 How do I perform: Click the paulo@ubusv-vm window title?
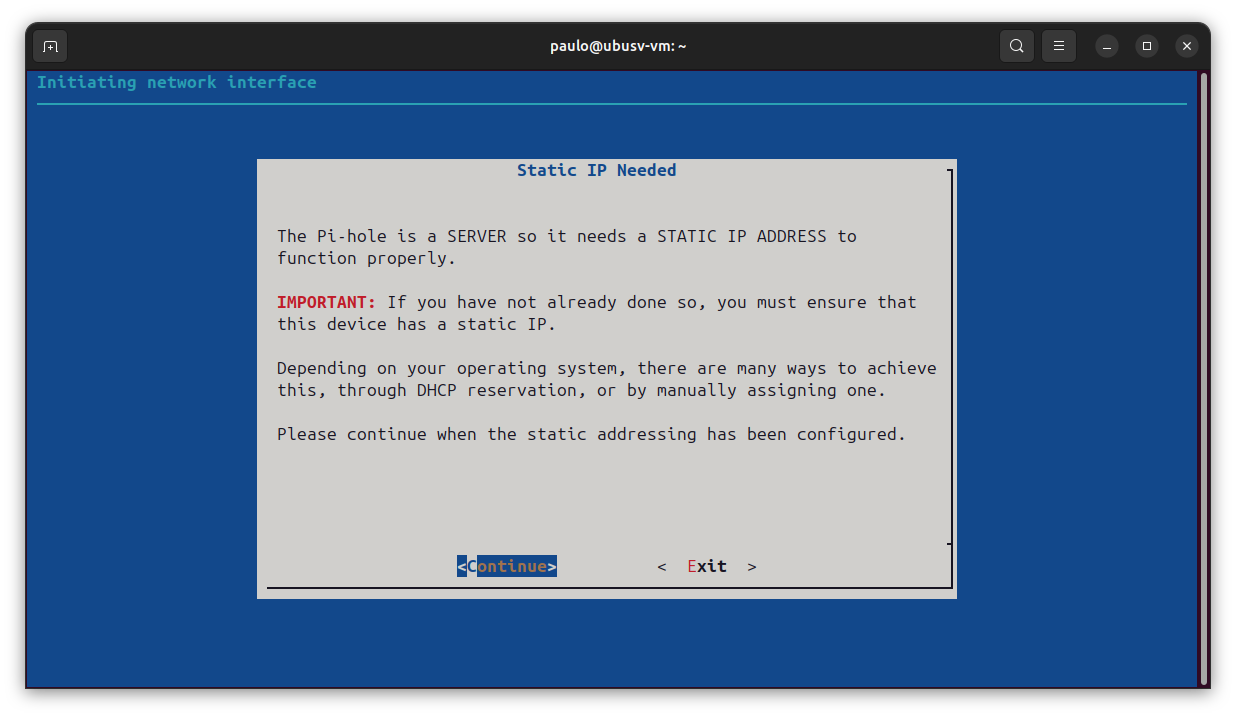618,45
